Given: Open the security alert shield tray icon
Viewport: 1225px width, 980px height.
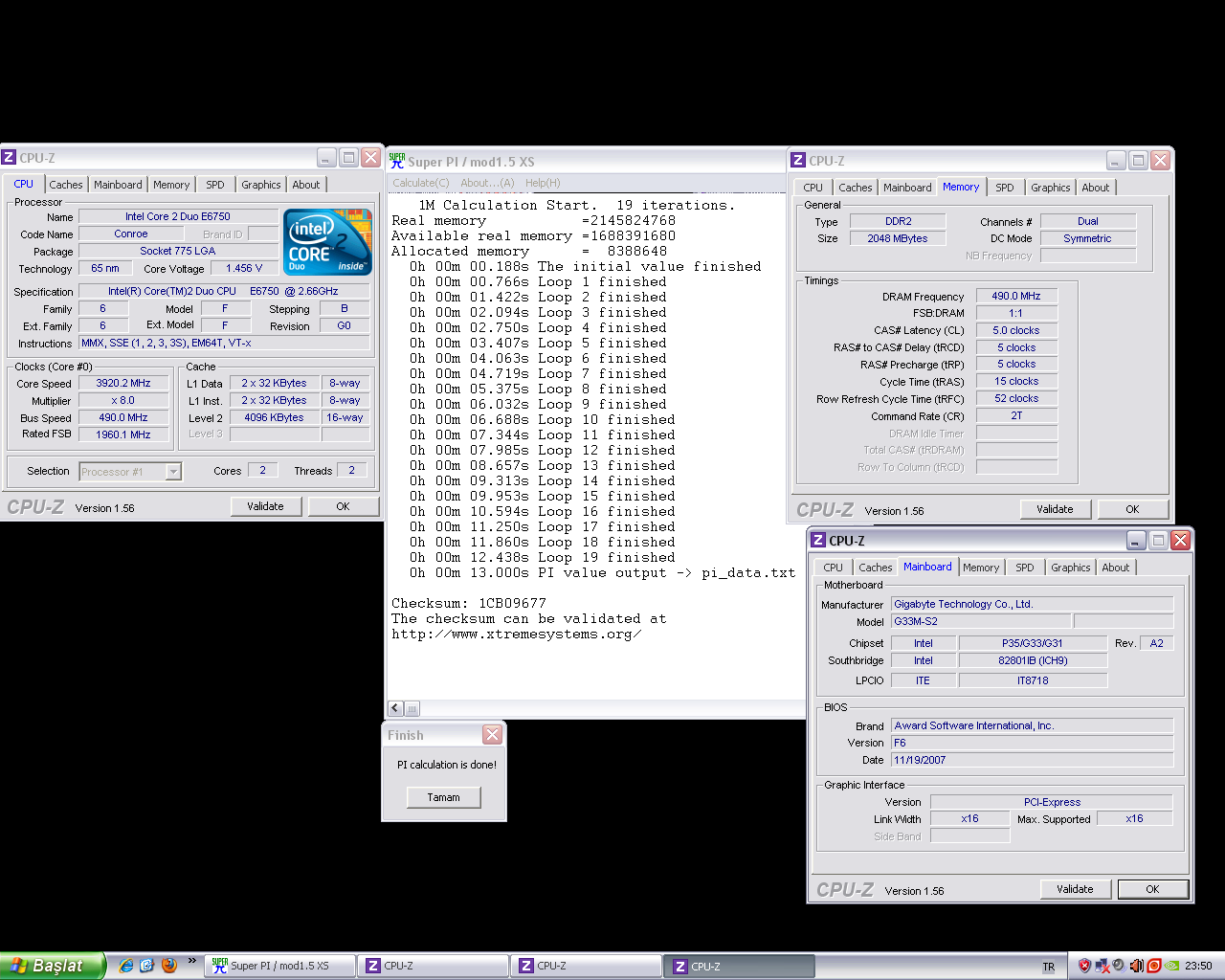Looking at the screenshot, I should tap(1084, 966).
